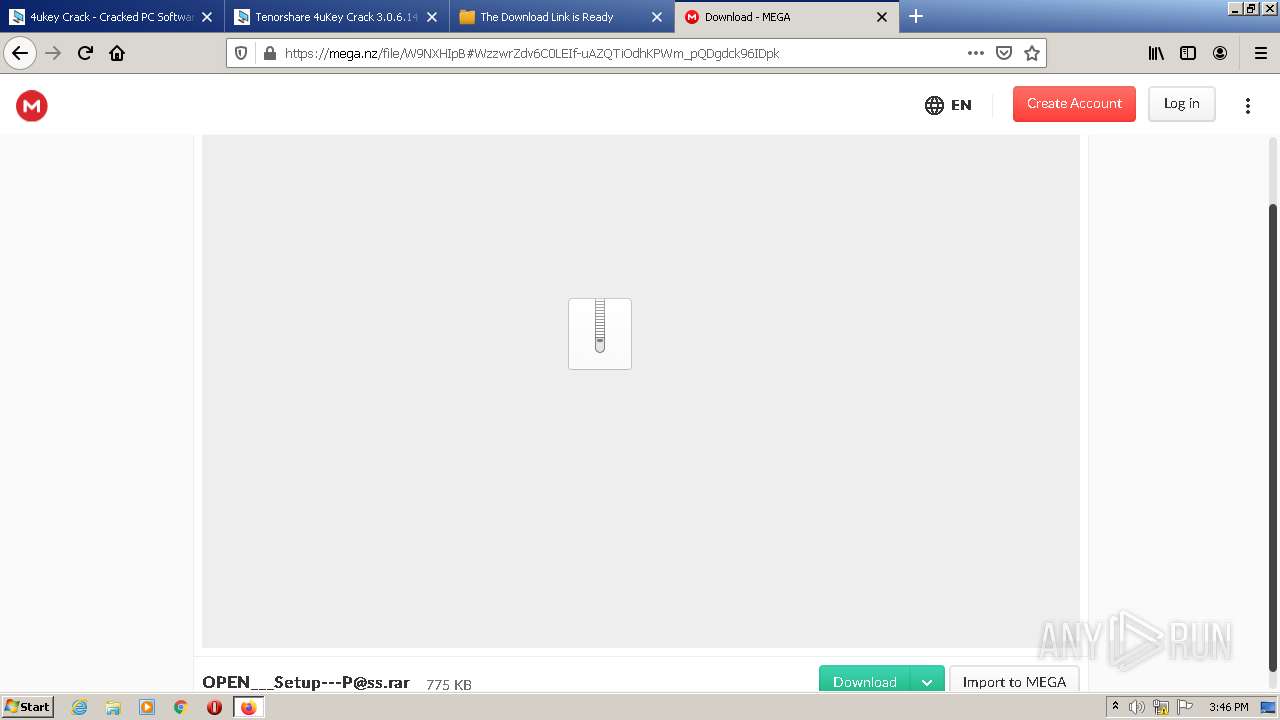The height and width of the screenshot is (720, 1280).
Task: Open the MEGA three-dot more menu
Action: (x=1247, y=105)
